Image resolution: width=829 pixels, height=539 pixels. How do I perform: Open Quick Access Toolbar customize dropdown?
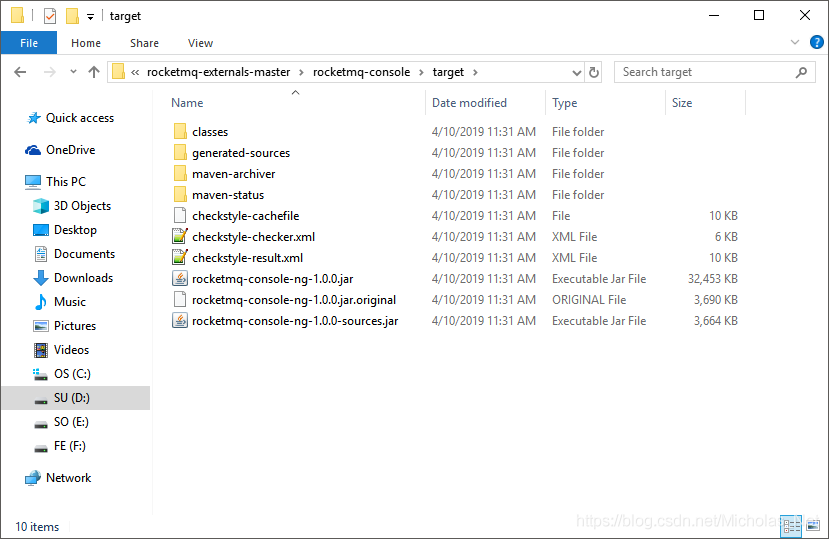[90, 17]
